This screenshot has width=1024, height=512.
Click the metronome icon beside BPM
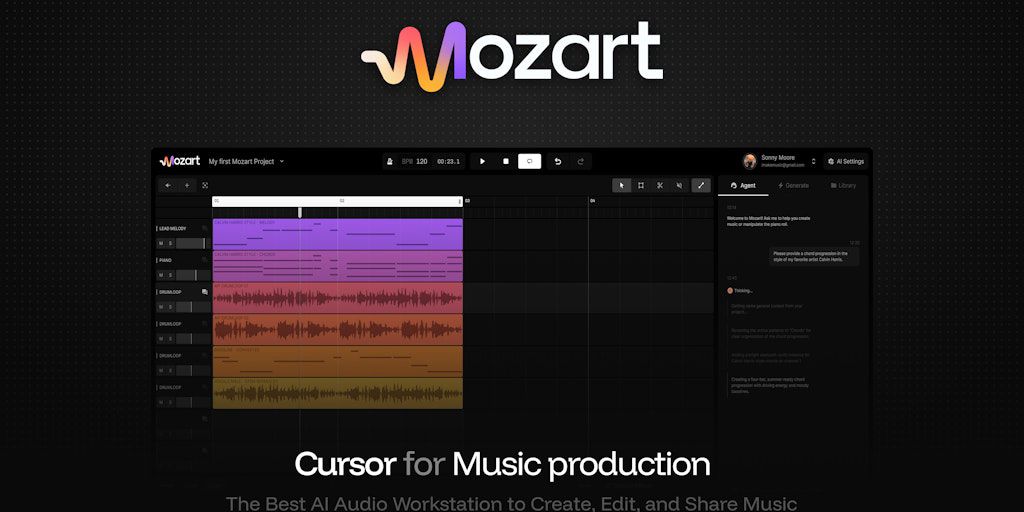coord(390,161)
